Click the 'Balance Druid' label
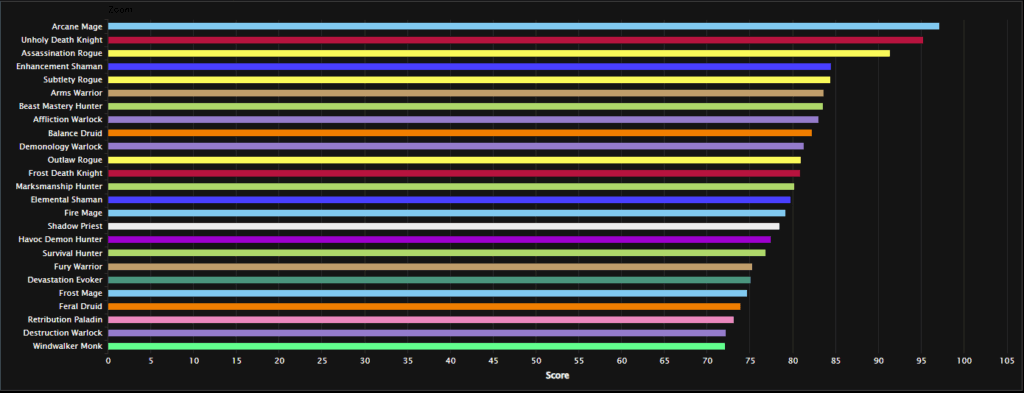Screen dimensions: 1024x393 (75, 133)
